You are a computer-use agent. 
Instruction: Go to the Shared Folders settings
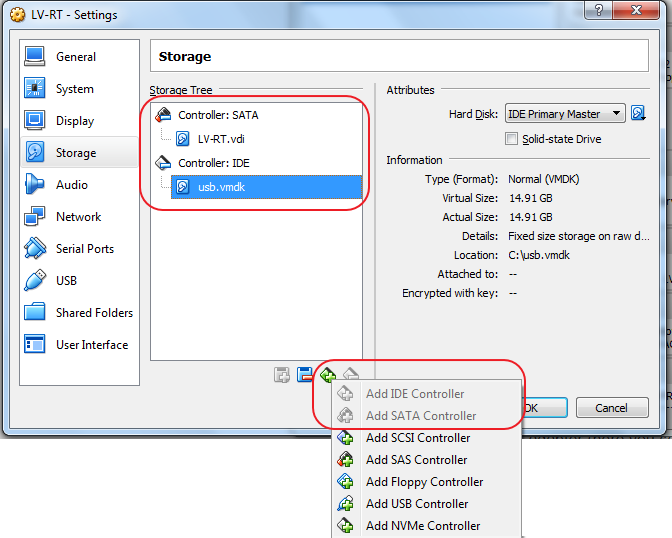(x=94, y=313)
